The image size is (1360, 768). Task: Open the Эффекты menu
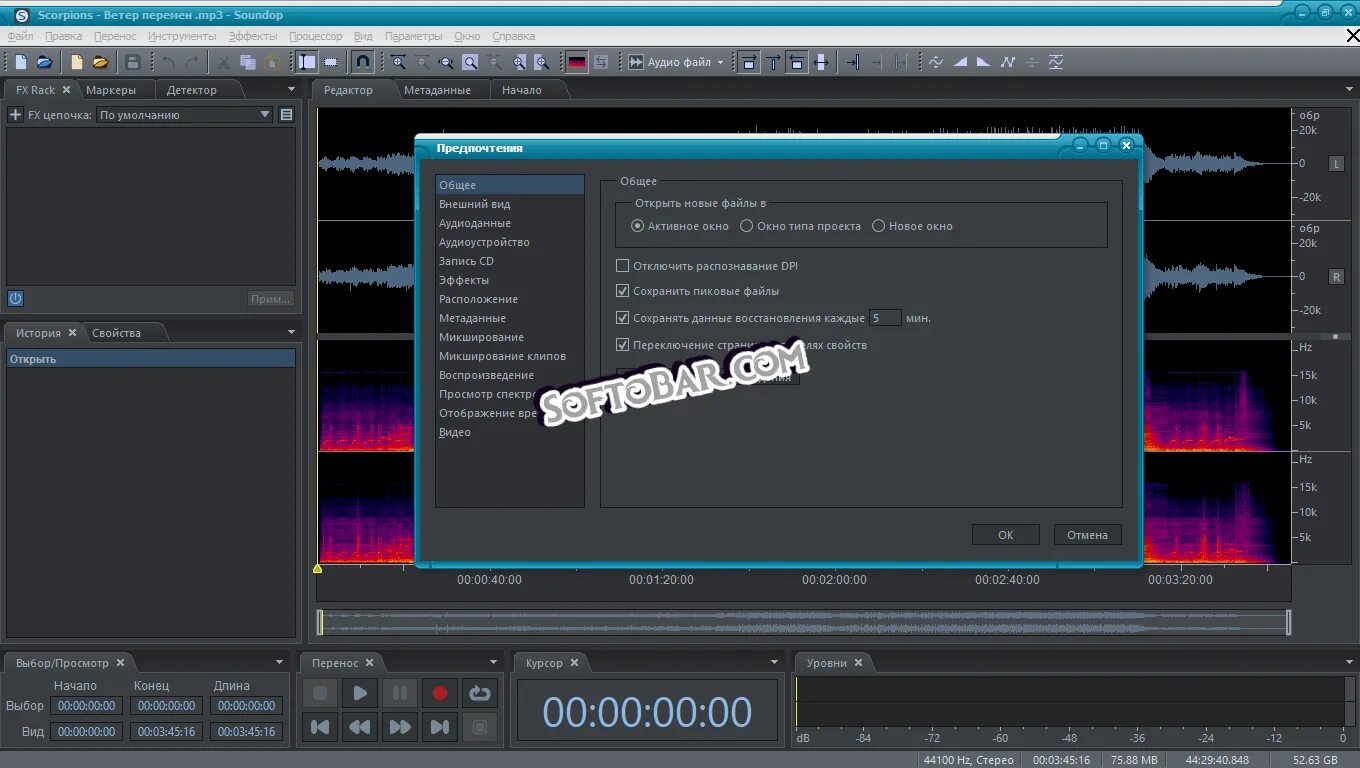pyautogui.click(x=253, y=36)
